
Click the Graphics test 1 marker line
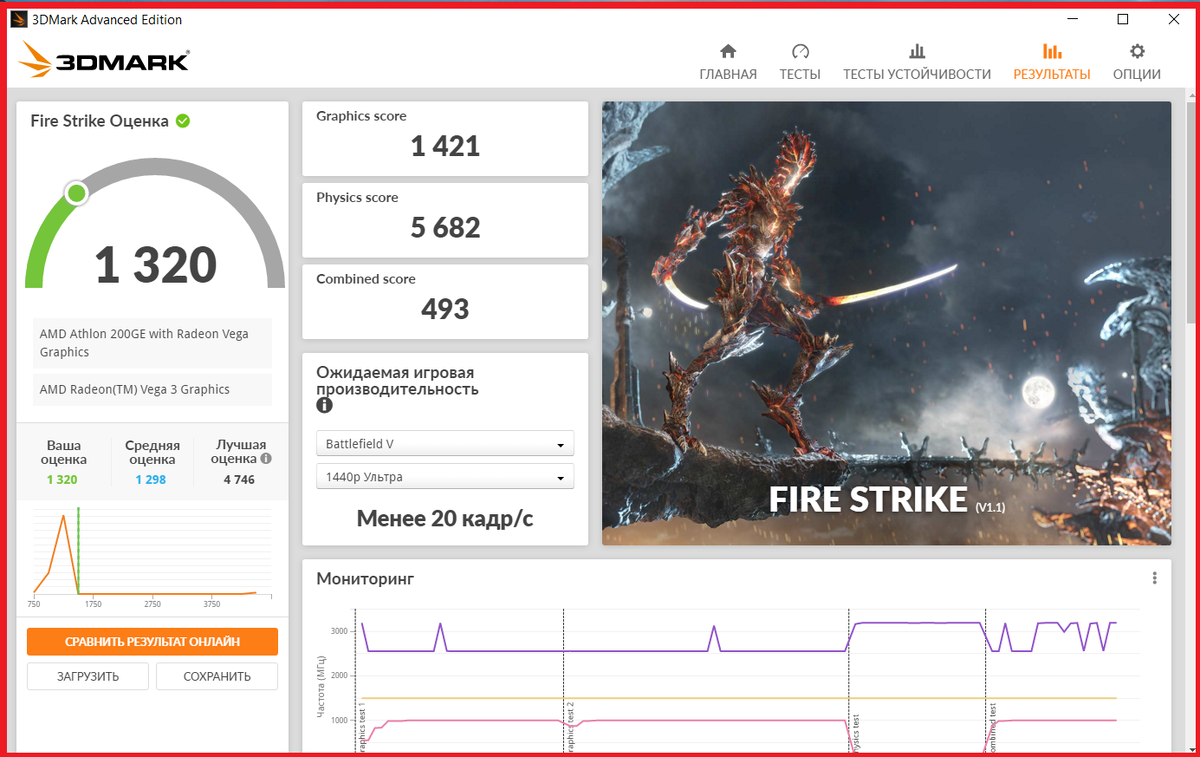[x=356, y=680]
